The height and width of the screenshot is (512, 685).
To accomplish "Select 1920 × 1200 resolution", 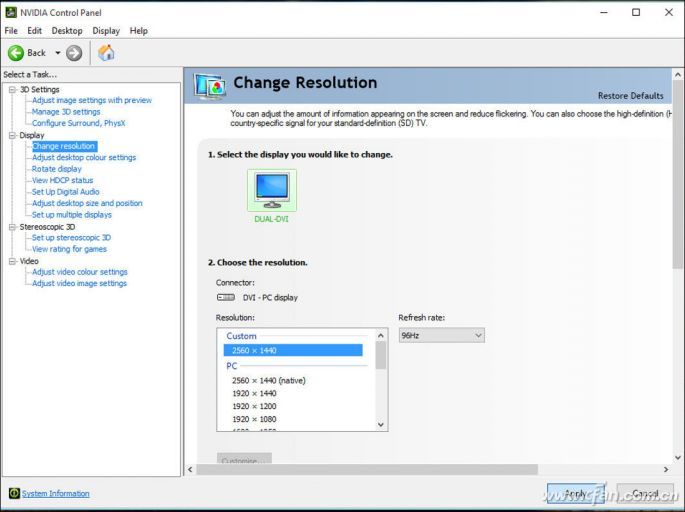I will 254,406.
